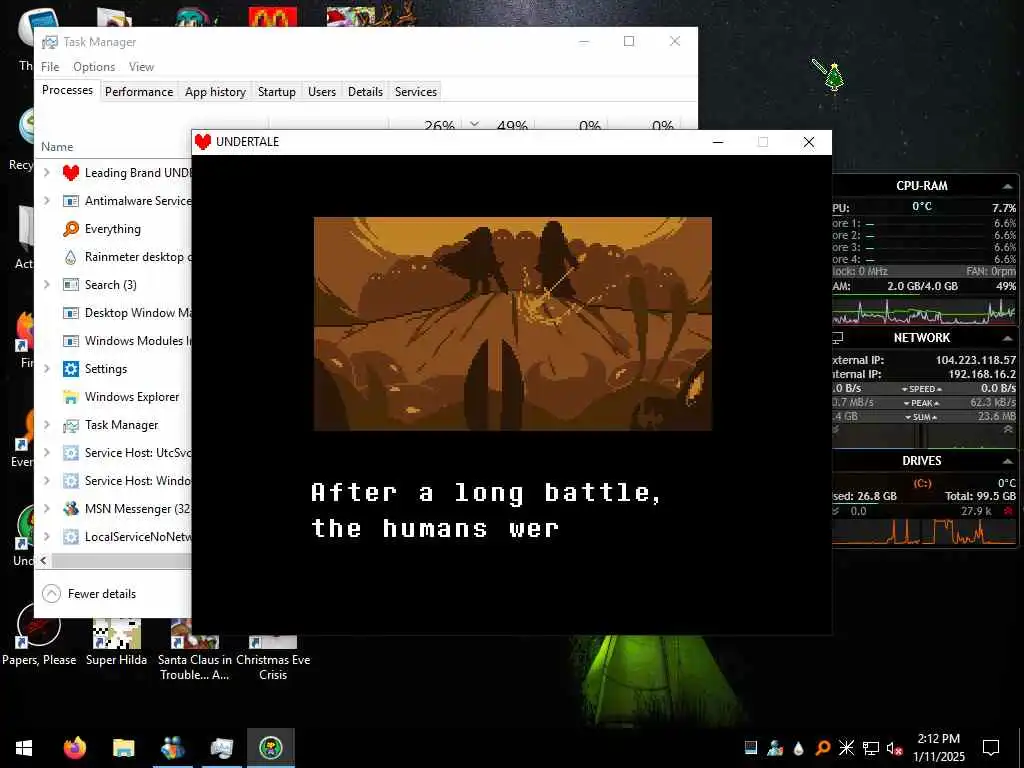Viewport: 1024px width, 768px height.
Task: Click PEAK label in Rainmeter network panel
Action: [921, 403]
